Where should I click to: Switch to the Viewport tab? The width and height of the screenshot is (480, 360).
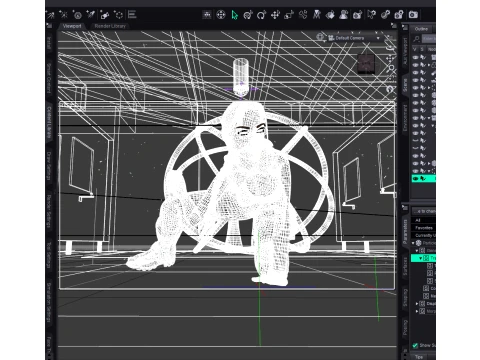72,26
